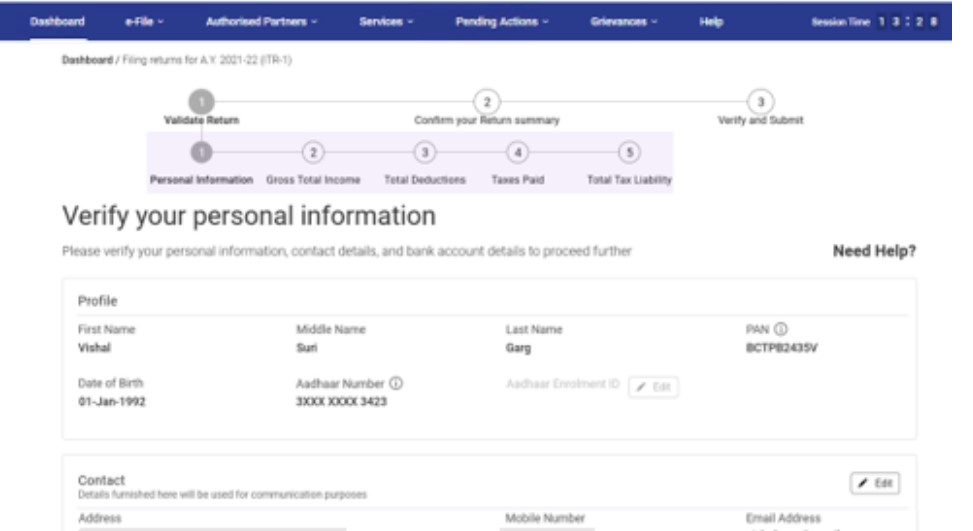
Task: Click the date of birth 01-Jan-1992
Action: pos(112,402)
